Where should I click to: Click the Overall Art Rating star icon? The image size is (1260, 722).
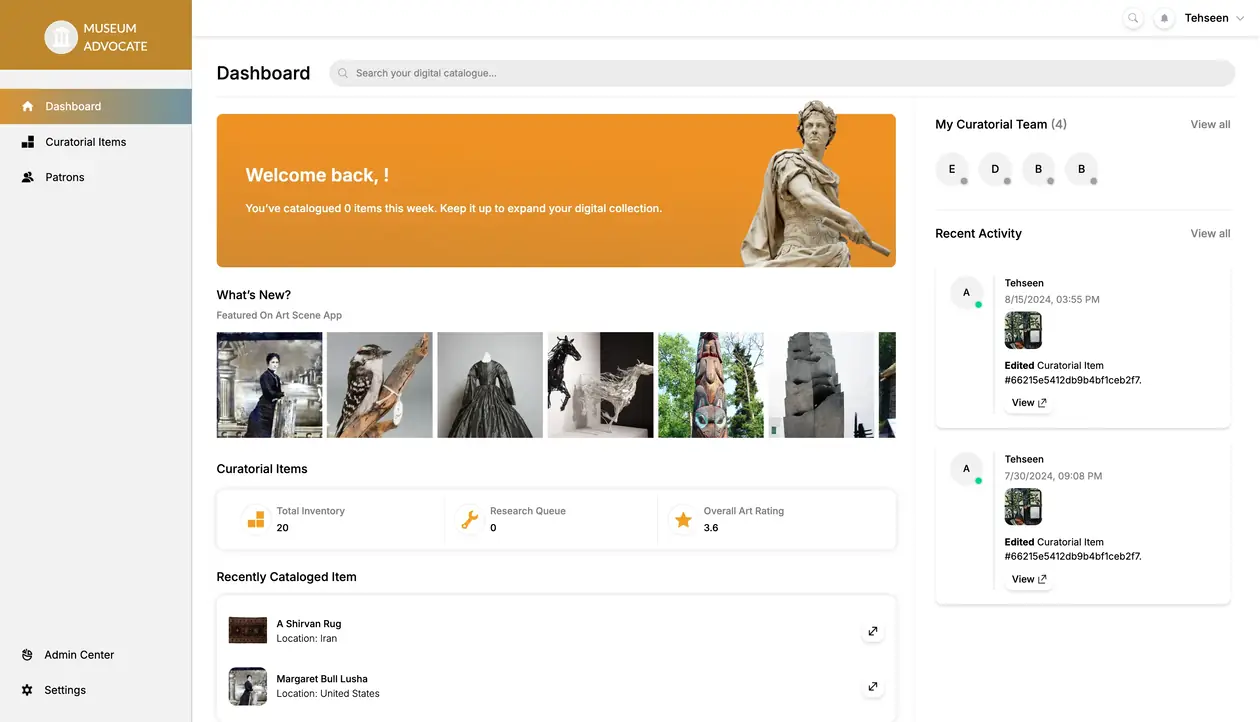[683, 519]
